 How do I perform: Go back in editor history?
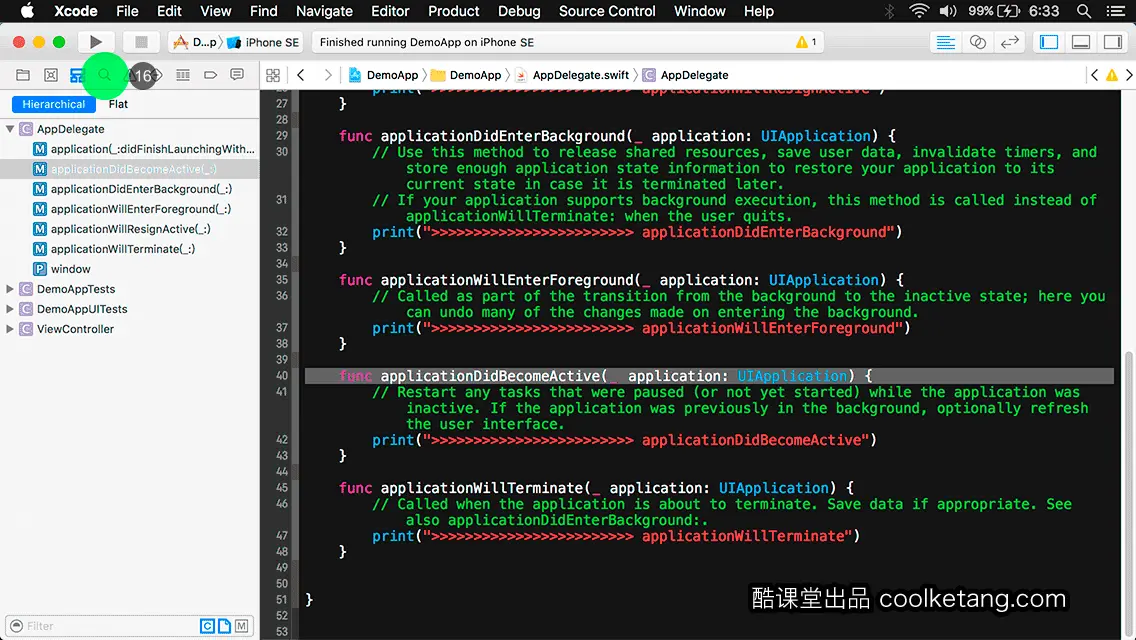pos(301,75)
